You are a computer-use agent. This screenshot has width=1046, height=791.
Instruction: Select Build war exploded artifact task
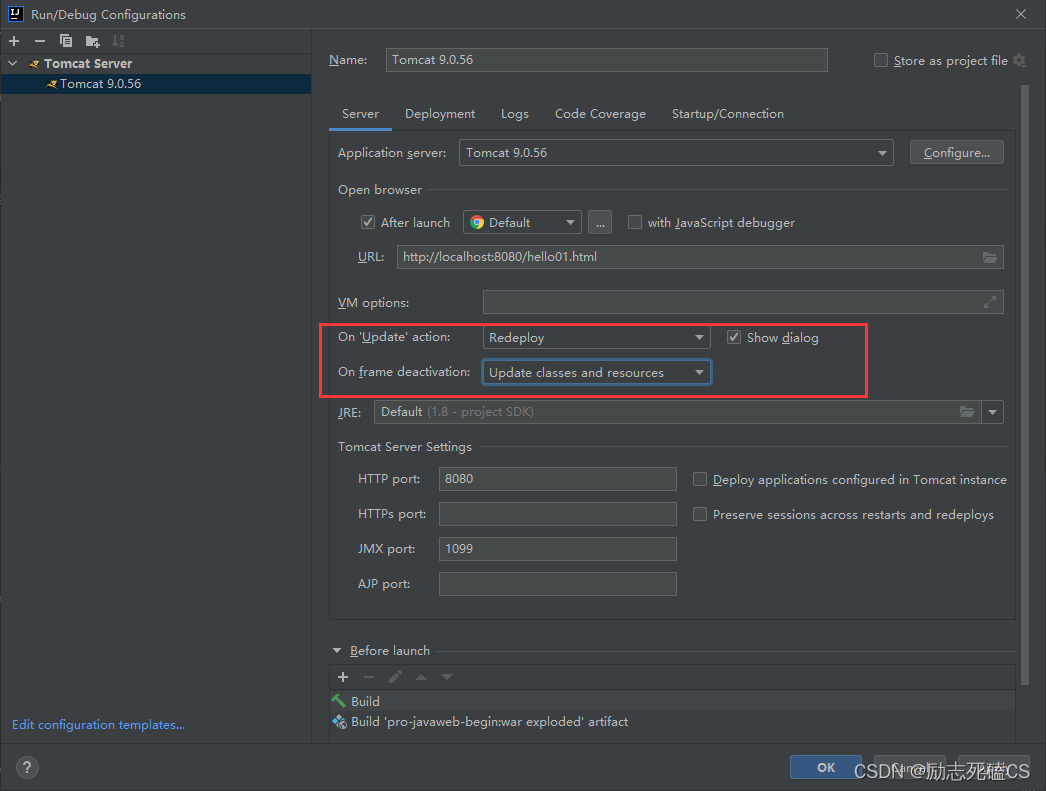coord(672,722)
